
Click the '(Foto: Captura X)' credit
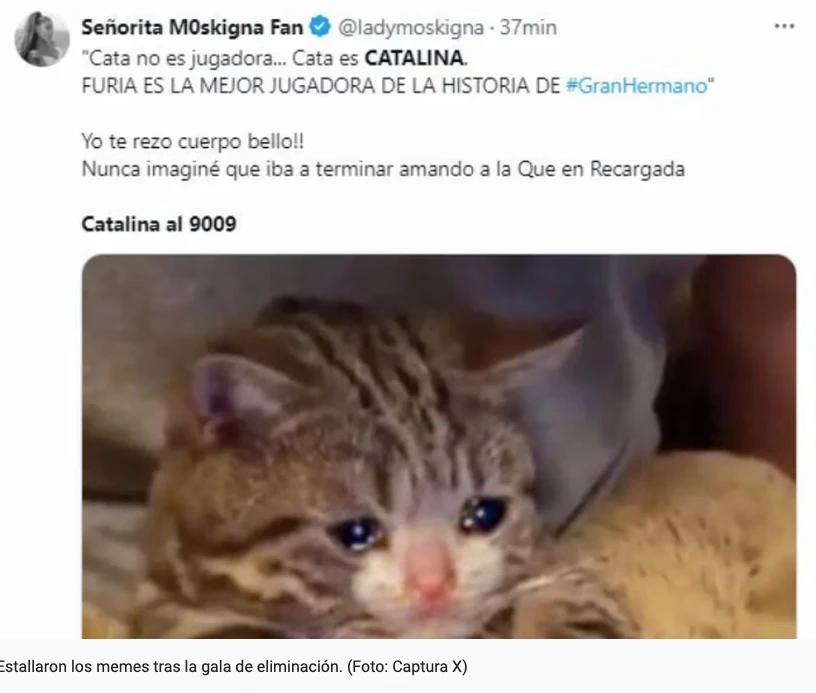point(407,666)
